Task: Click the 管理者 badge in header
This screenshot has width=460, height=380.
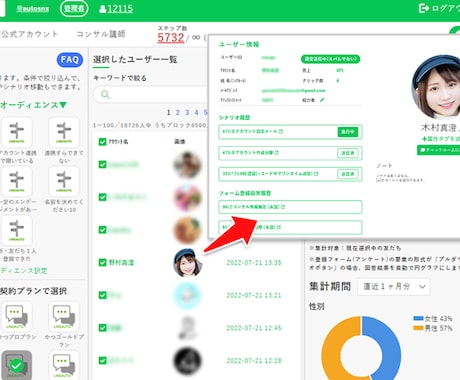Action: [74, 8]
